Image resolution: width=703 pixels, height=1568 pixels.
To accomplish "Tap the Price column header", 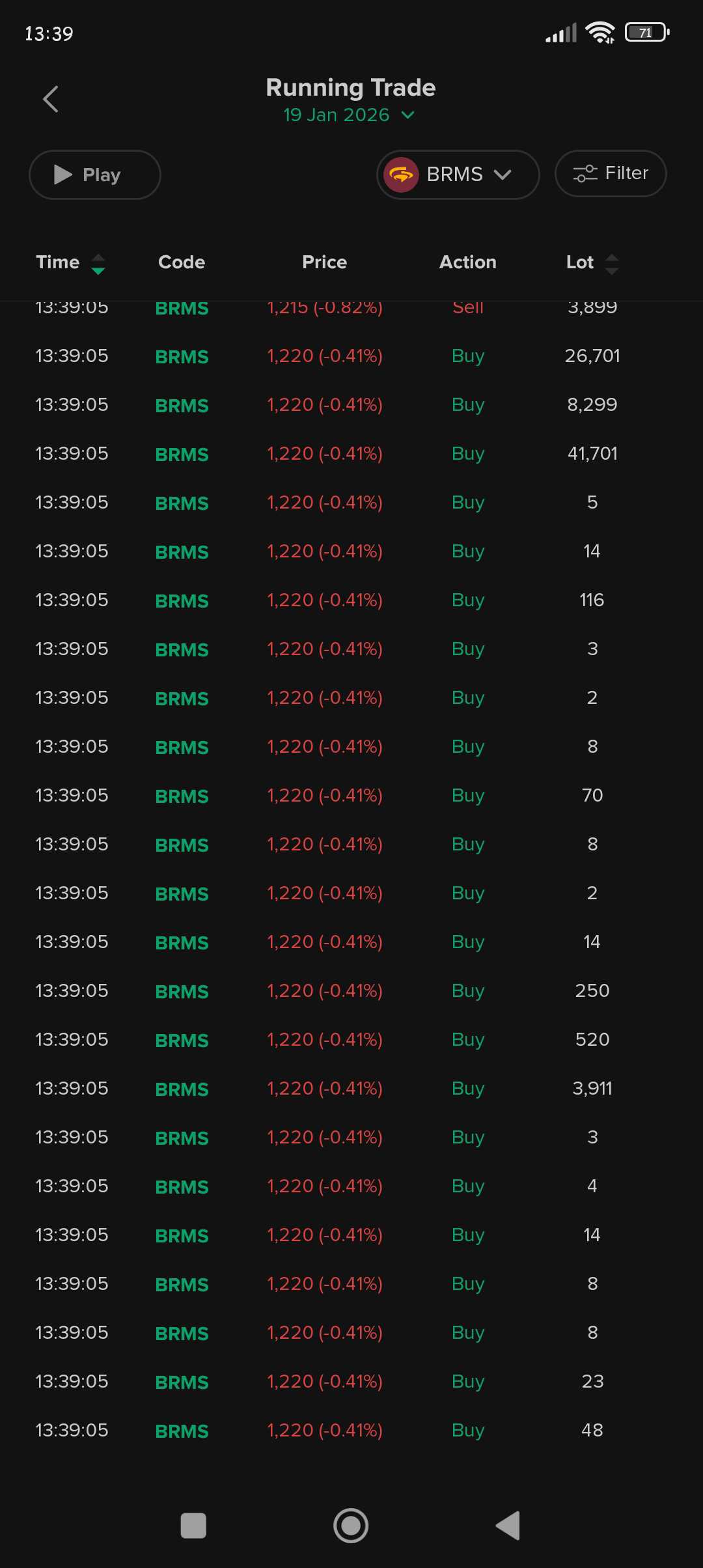I will click(324, 262).
